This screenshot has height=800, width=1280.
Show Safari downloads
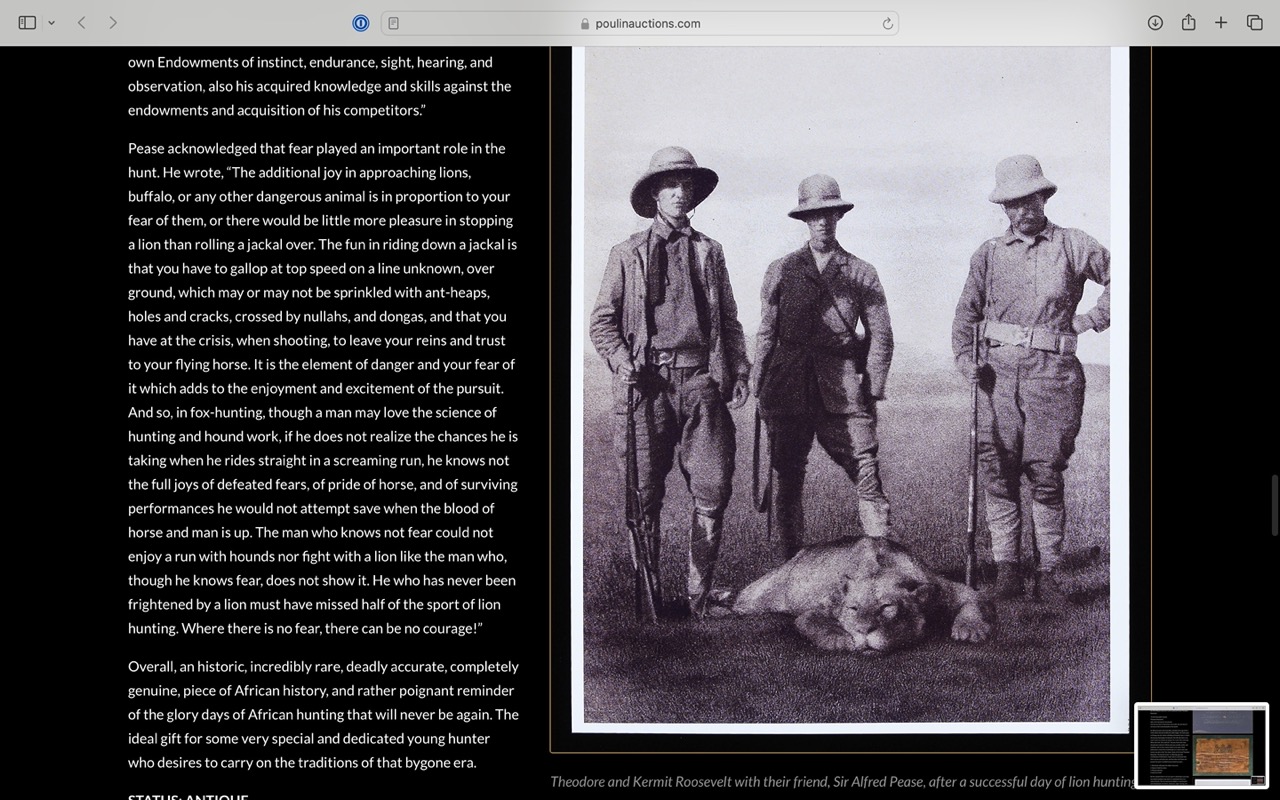(x=1155, y=22)
